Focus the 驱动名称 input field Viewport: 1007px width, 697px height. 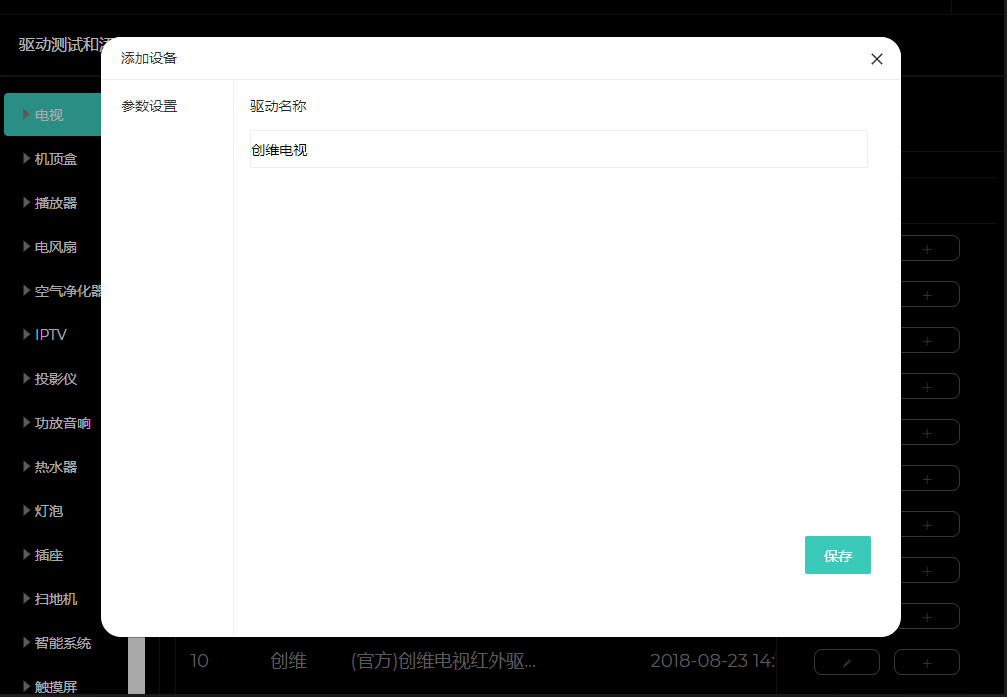[x=559, y=149]
